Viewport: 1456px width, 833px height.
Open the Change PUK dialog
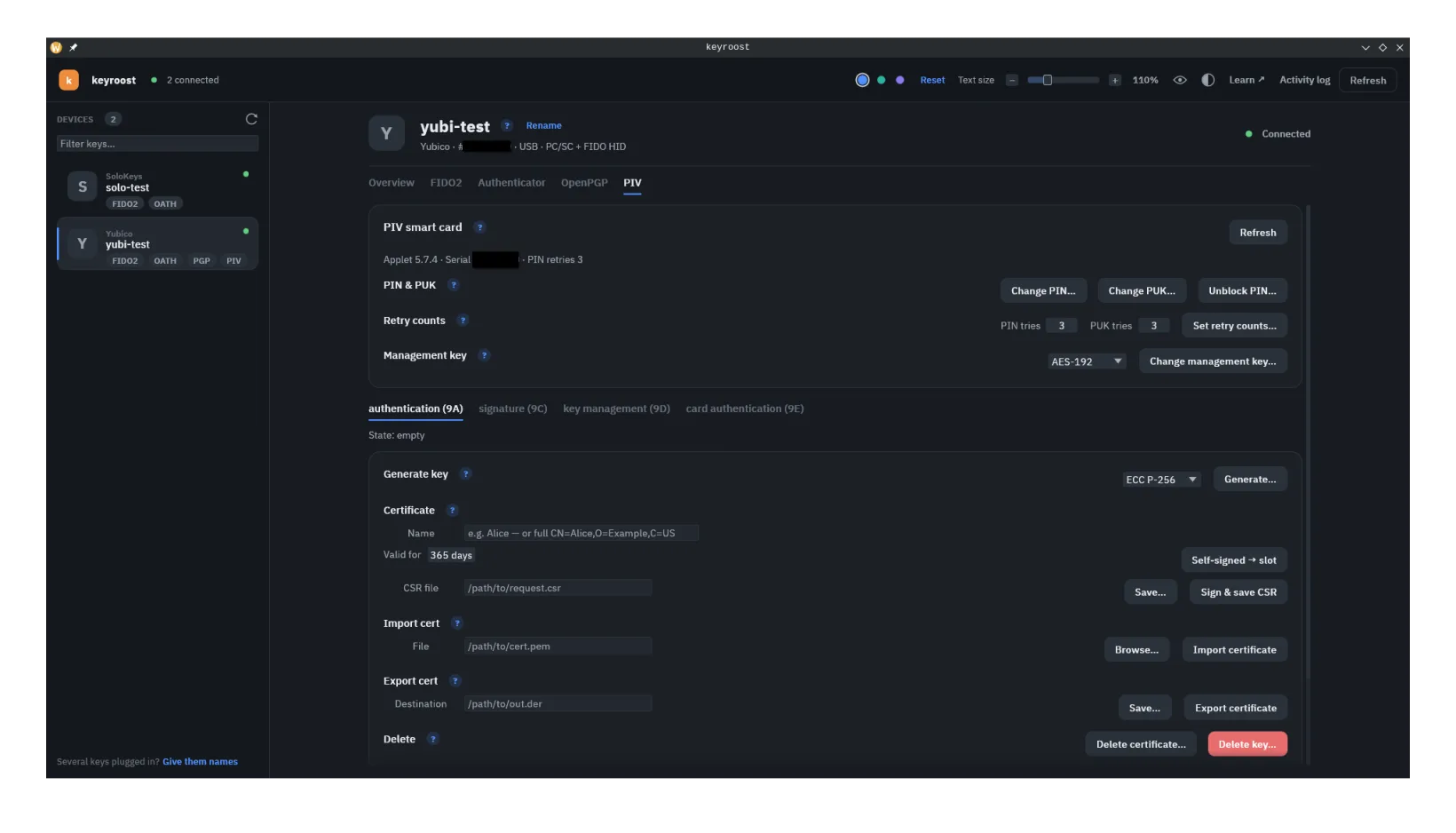[1142, 291]
